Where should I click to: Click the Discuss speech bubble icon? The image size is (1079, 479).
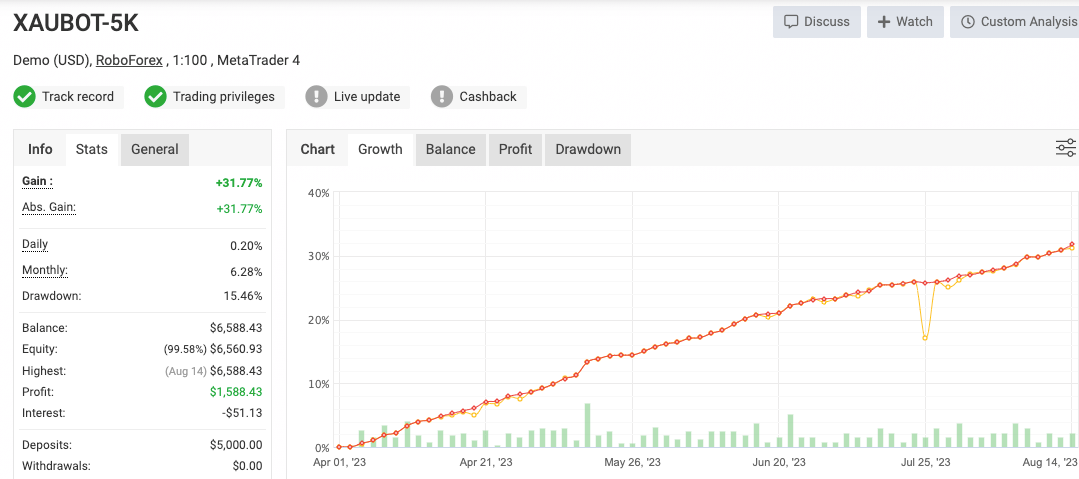point(791,22)
